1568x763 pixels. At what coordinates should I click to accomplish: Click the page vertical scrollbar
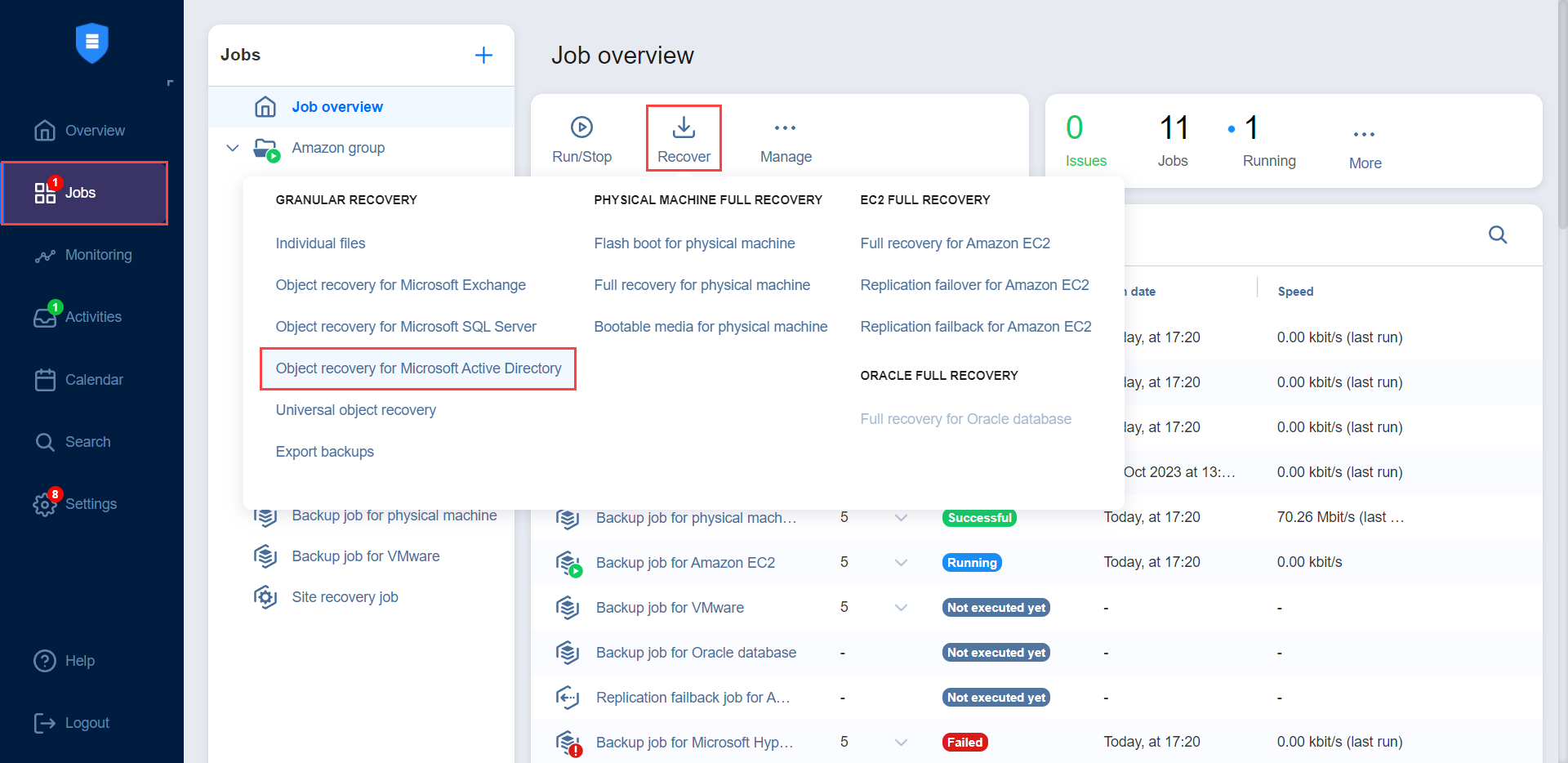1563,114
